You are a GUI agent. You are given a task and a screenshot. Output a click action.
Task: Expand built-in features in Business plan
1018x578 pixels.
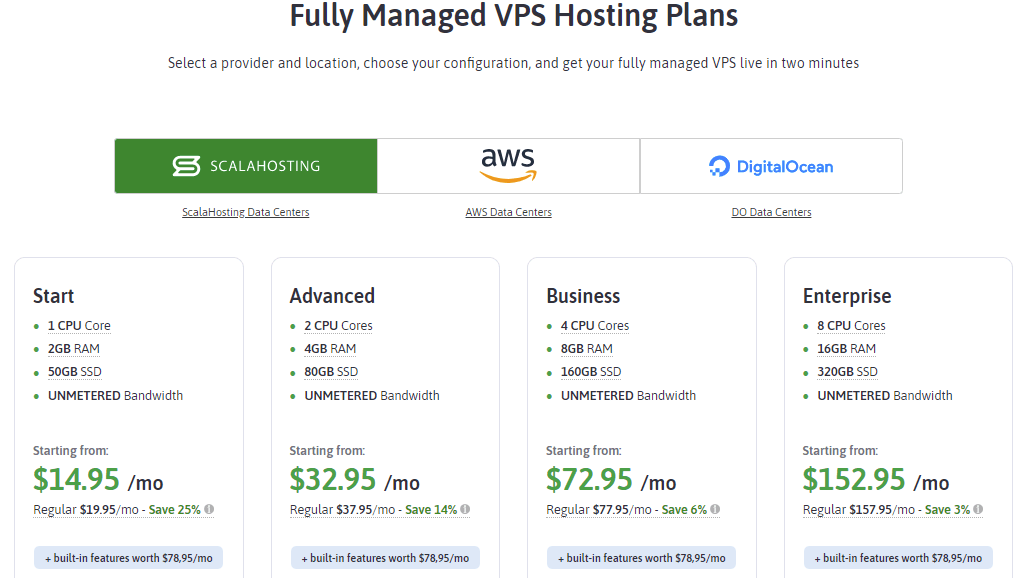641,558
